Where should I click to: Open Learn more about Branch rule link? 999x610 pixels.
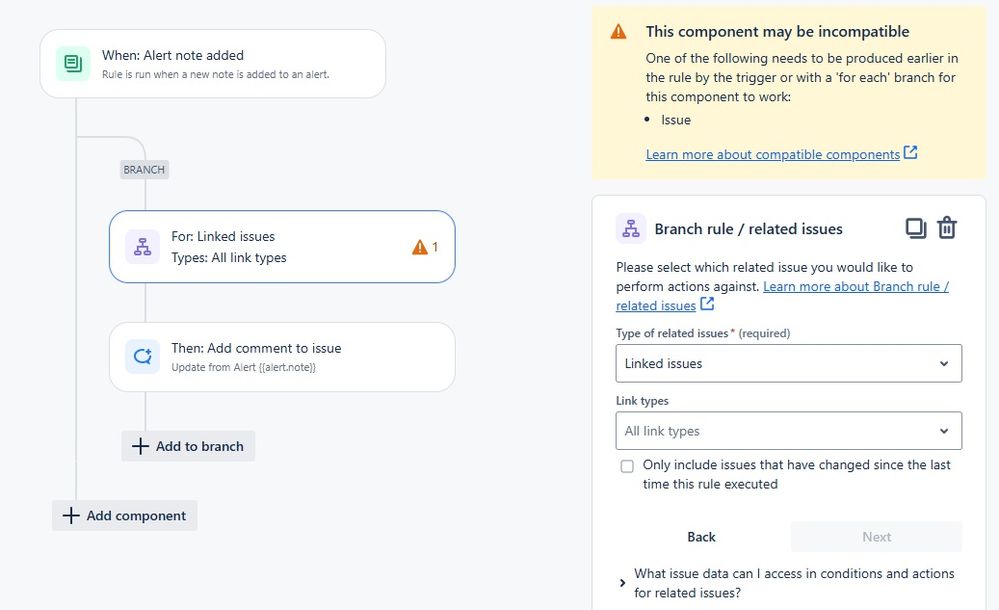point(855,287)
